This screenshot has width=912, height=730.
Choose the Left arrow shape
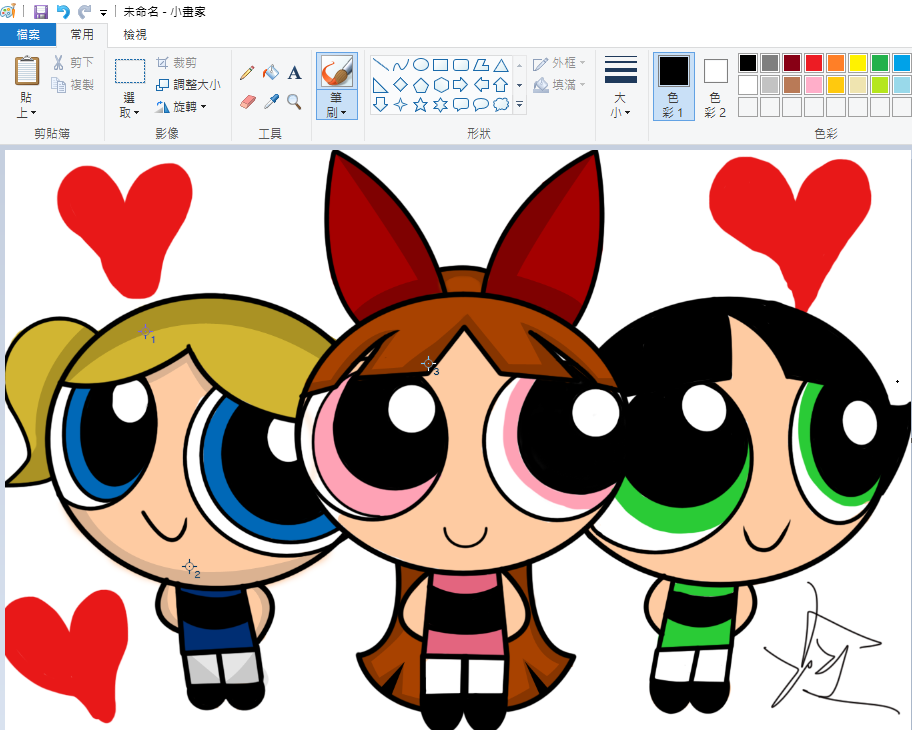pyautogui.click(x=481, y=85)
